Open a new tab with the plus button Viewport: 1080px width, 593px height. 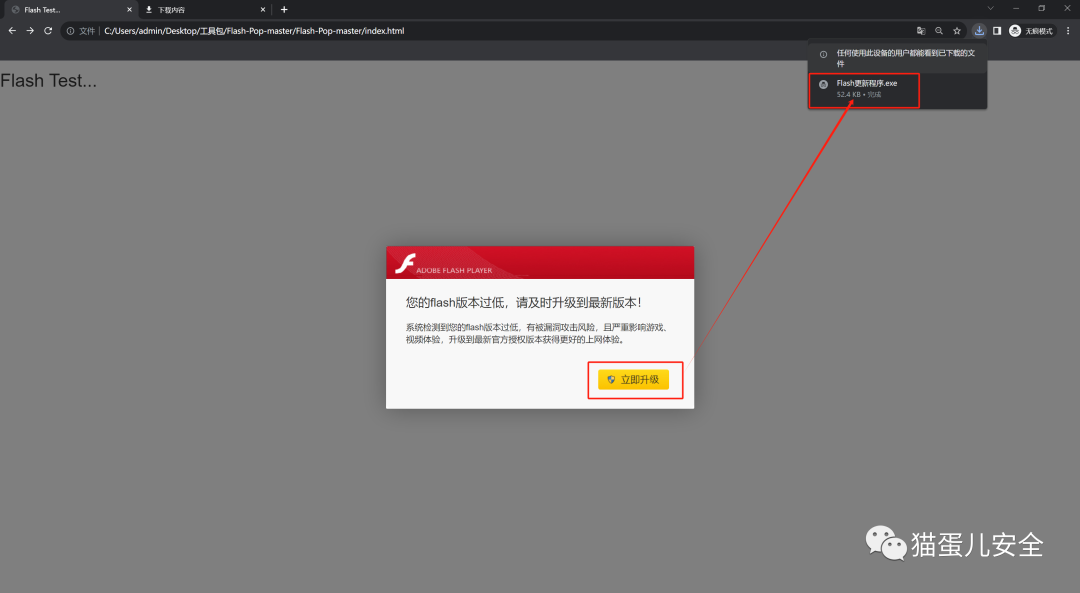284,10
